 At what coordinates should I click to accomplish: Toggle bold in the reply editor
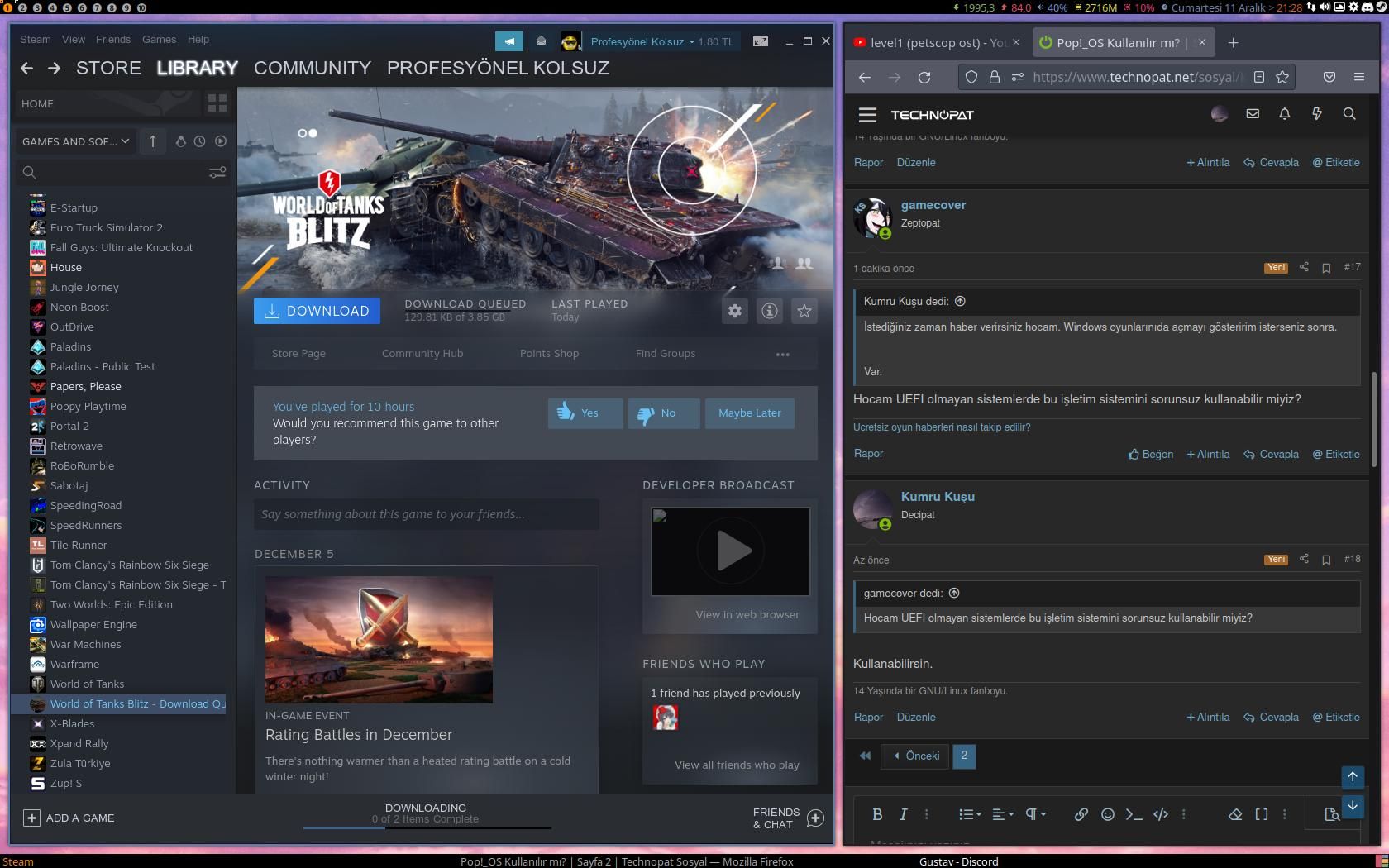click(x=877, y=814)
